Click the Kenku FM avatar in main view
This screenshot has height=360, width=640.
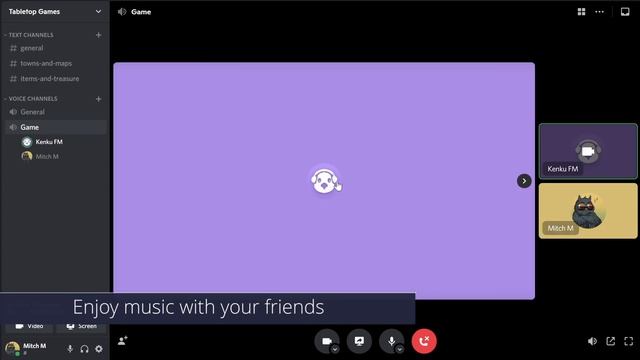pyautogui.click(x=325, y=180)
